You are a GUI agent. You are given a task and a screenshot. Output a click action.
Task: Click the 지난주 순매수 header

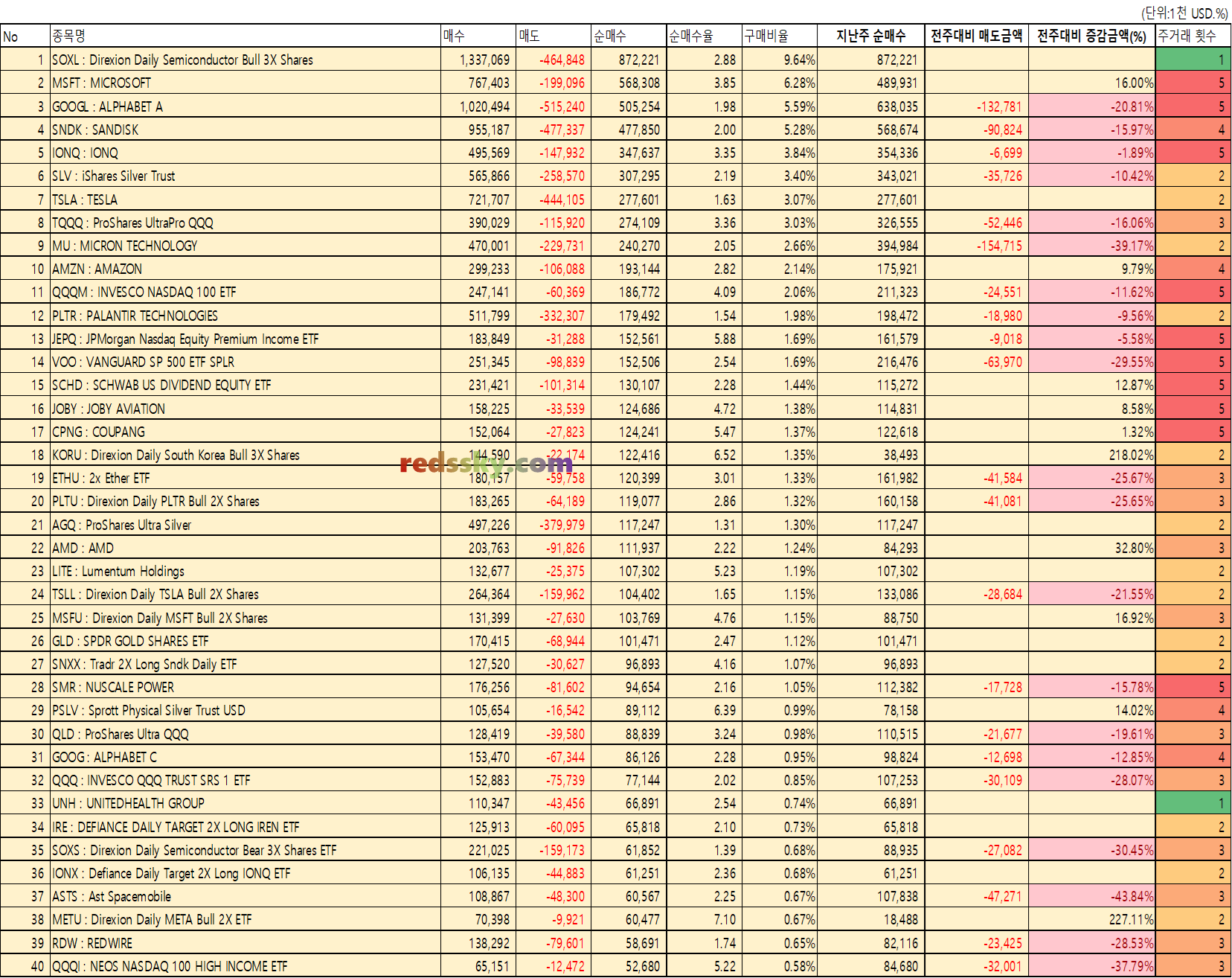[x=870, y=36]
